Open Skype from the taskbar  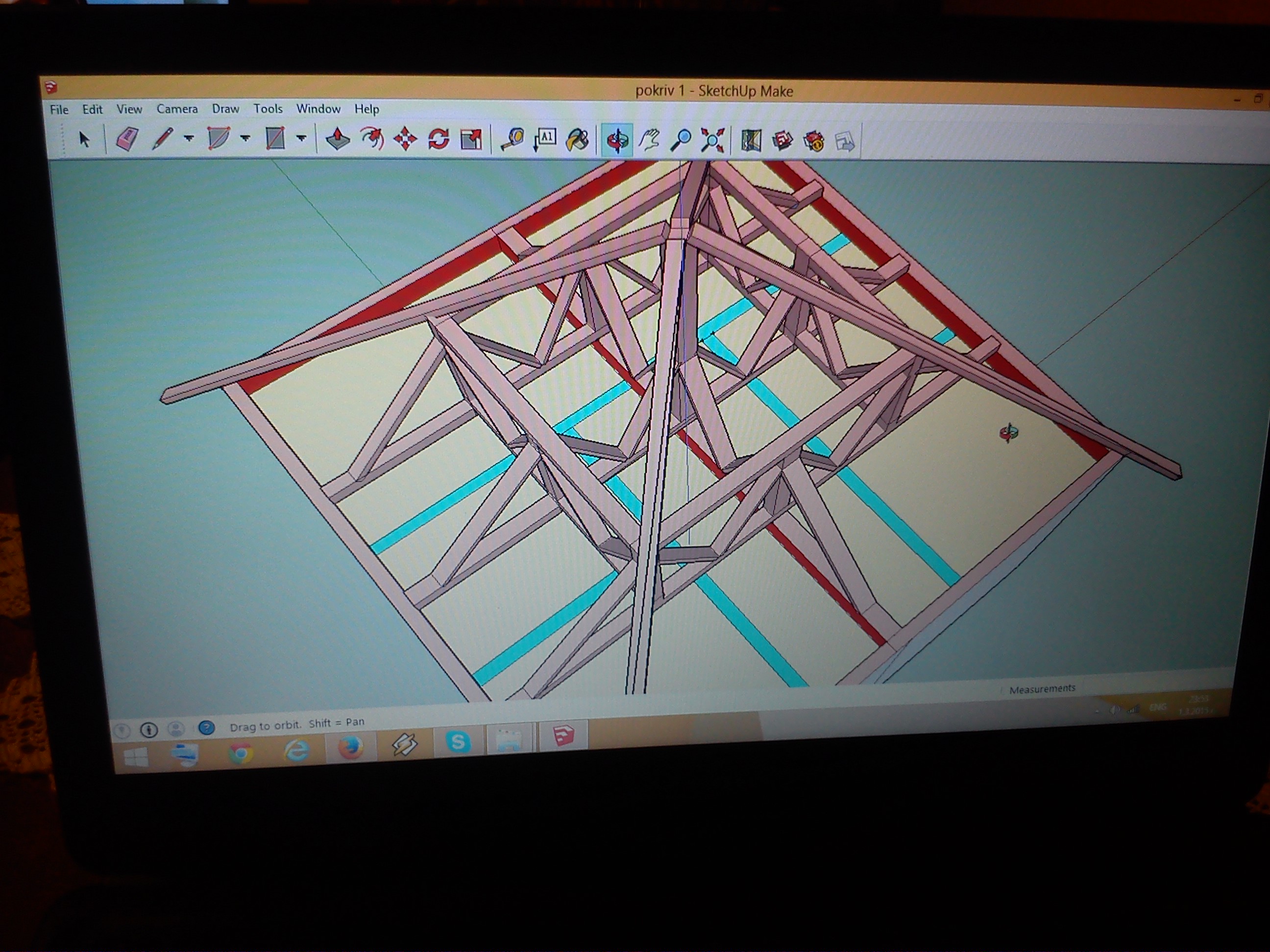pos(458,742)
